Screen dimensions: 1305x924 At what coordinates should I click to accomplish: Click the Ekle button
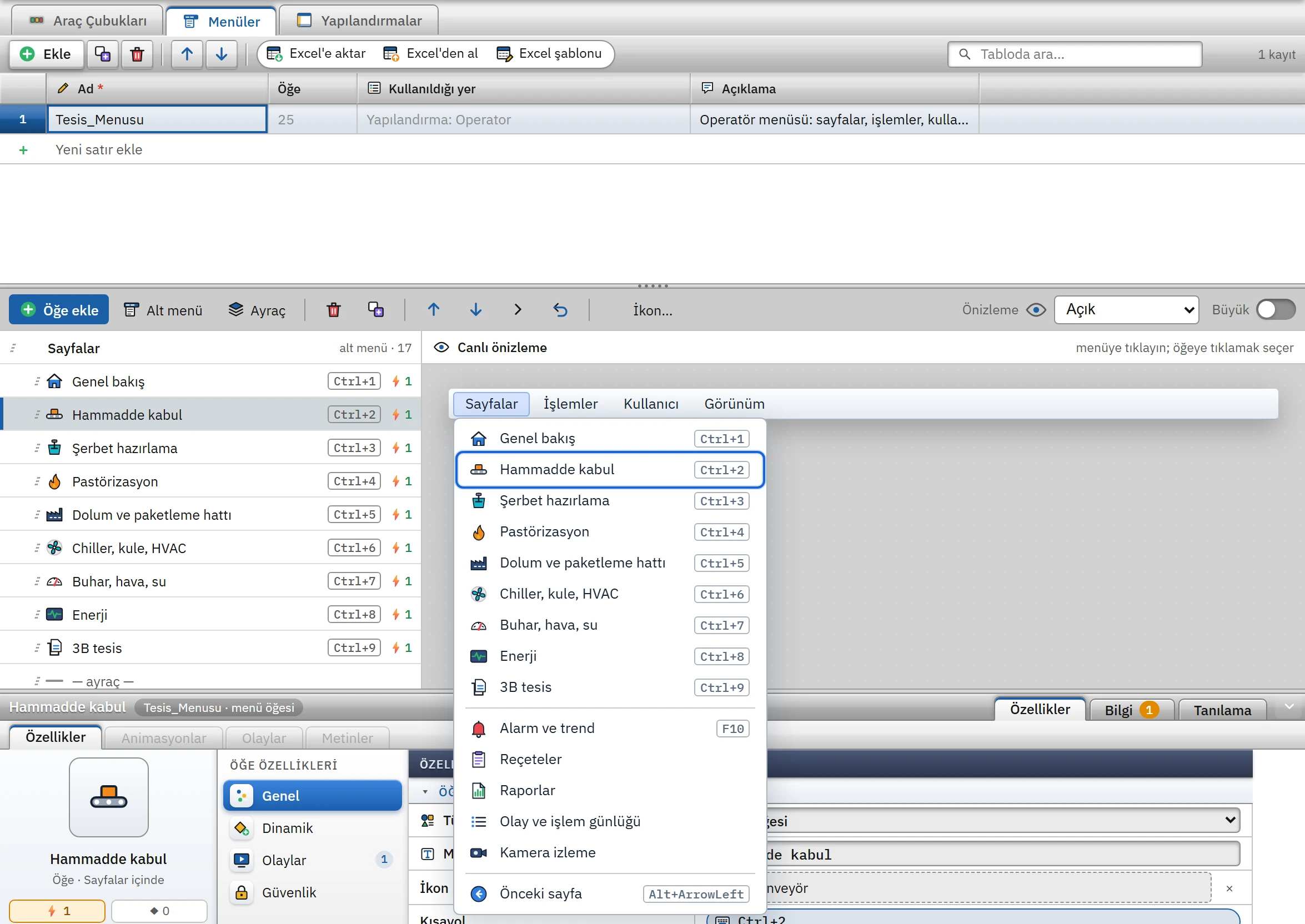(x=46, y=54)
